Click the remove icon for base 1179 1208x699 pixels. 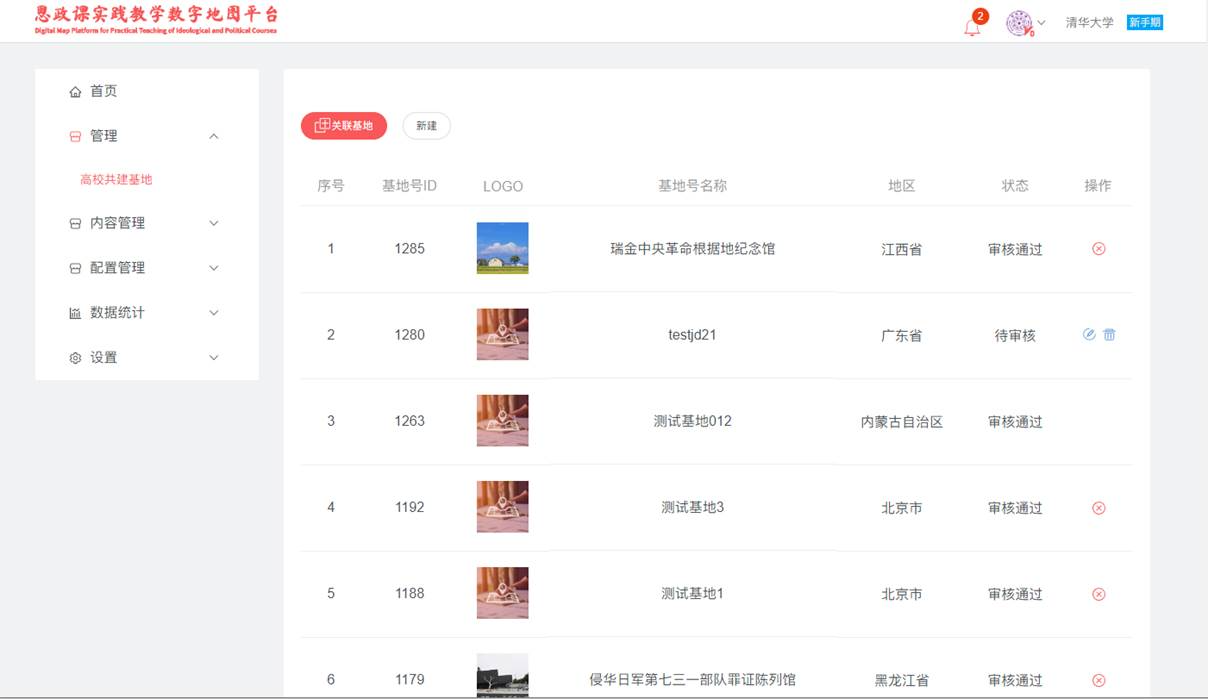point(1098,680)
